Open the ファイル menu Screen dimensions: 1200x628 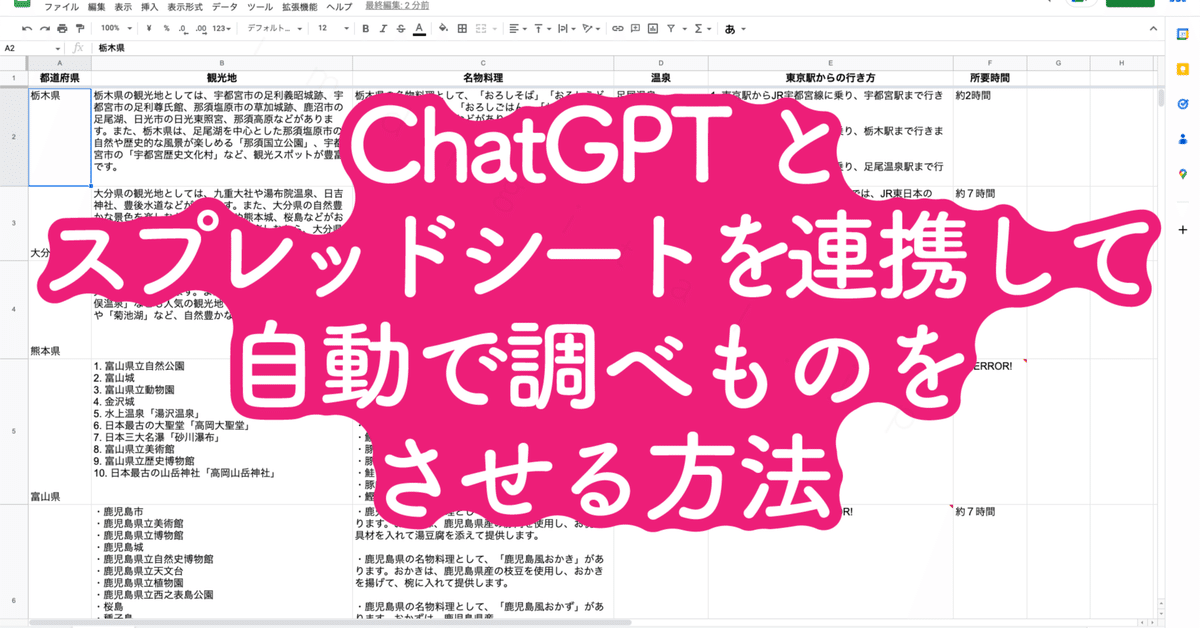[62, 7]
